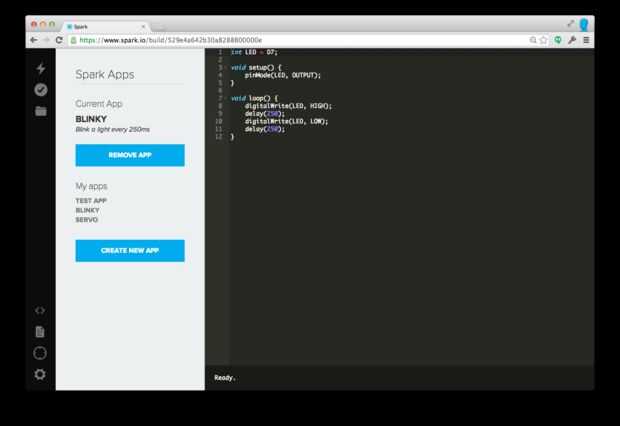Click the 'void setup() {' code line
This screenshot has height=426, width=620.
pos(256,68)
